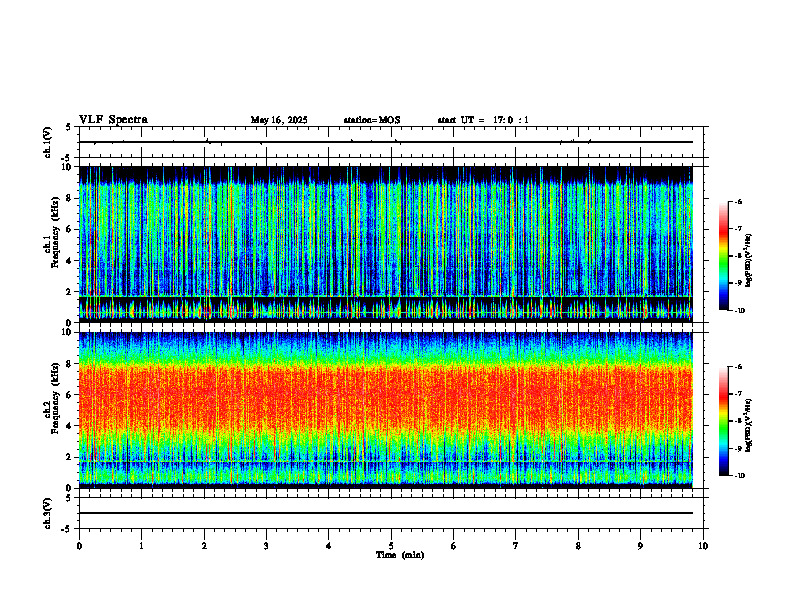
Task: Click time axis tick label "2"
Action: (204, 546)
